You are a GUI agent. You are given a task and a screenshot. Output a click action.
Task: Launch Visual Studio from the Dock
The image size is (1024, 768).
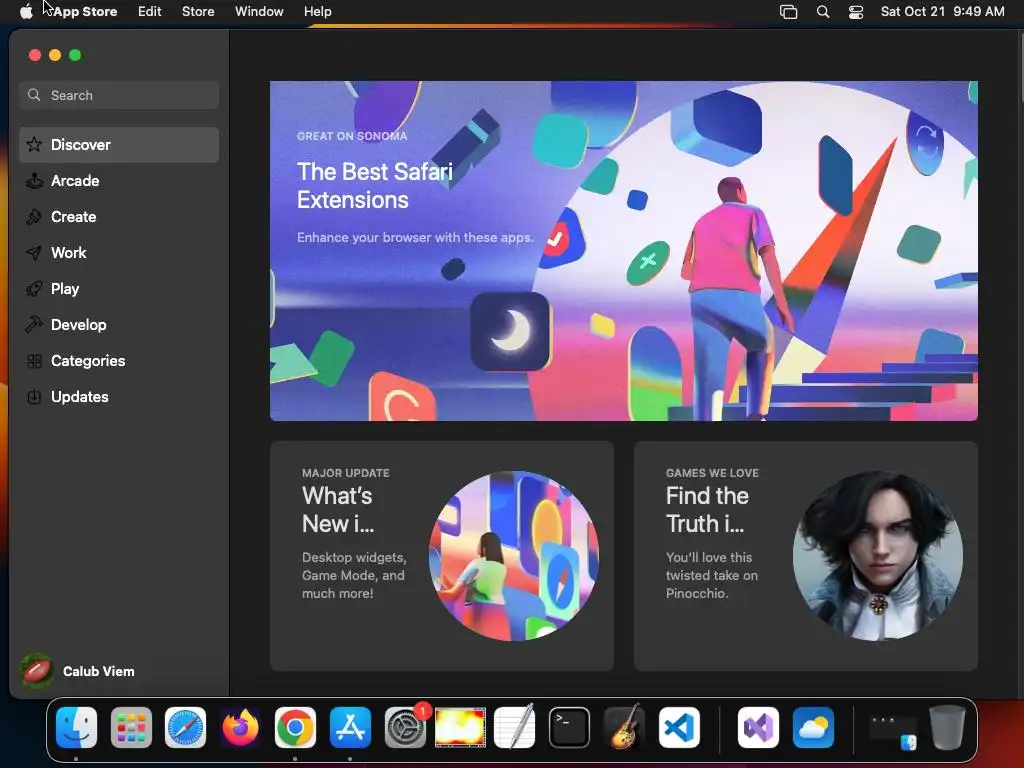point(758,728)
